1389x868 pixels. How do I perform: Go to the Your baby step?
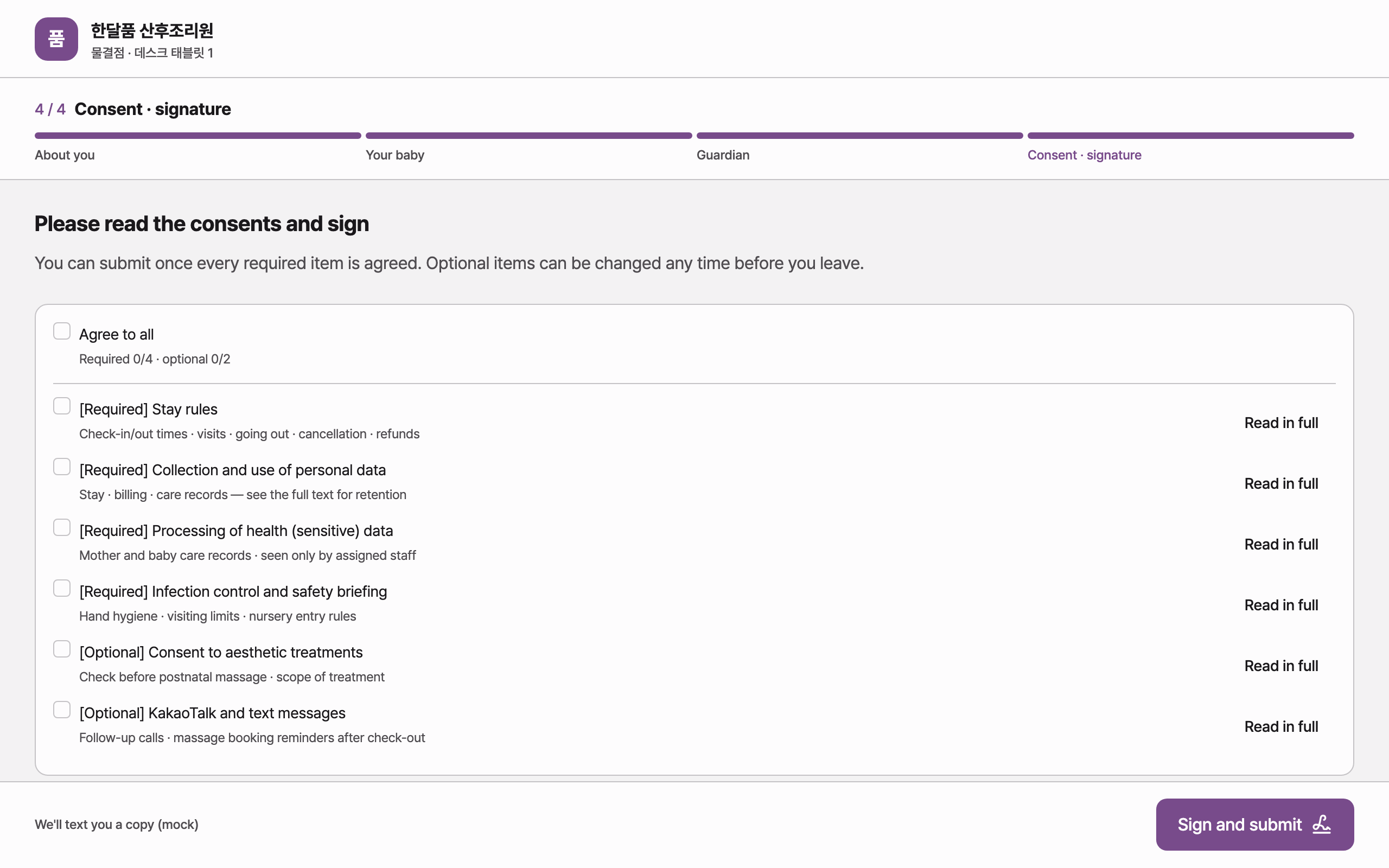coord(395,155)
